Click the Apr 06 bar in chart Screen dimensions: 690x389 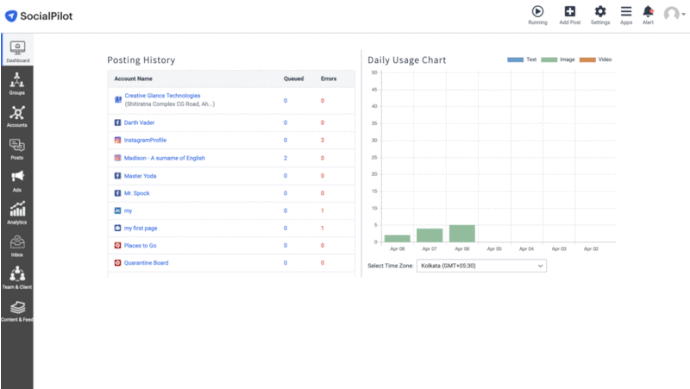point(462,234)
